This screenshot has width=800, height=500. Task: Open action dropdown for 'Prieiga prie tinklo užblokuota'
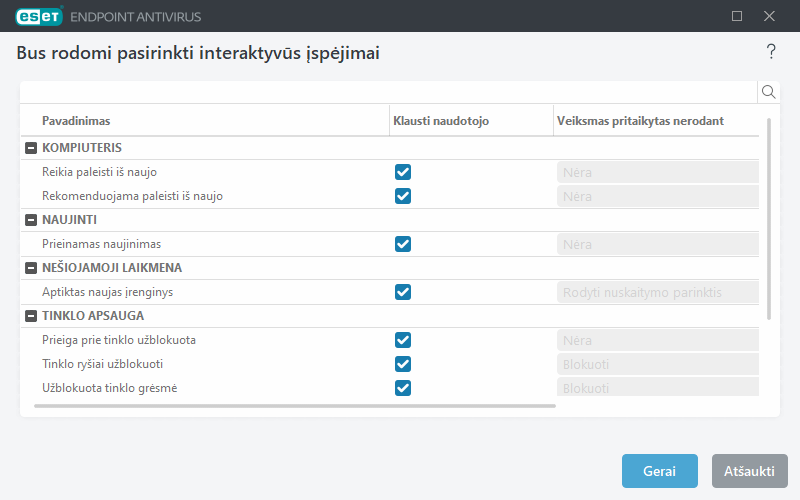(x=658, y=340)
